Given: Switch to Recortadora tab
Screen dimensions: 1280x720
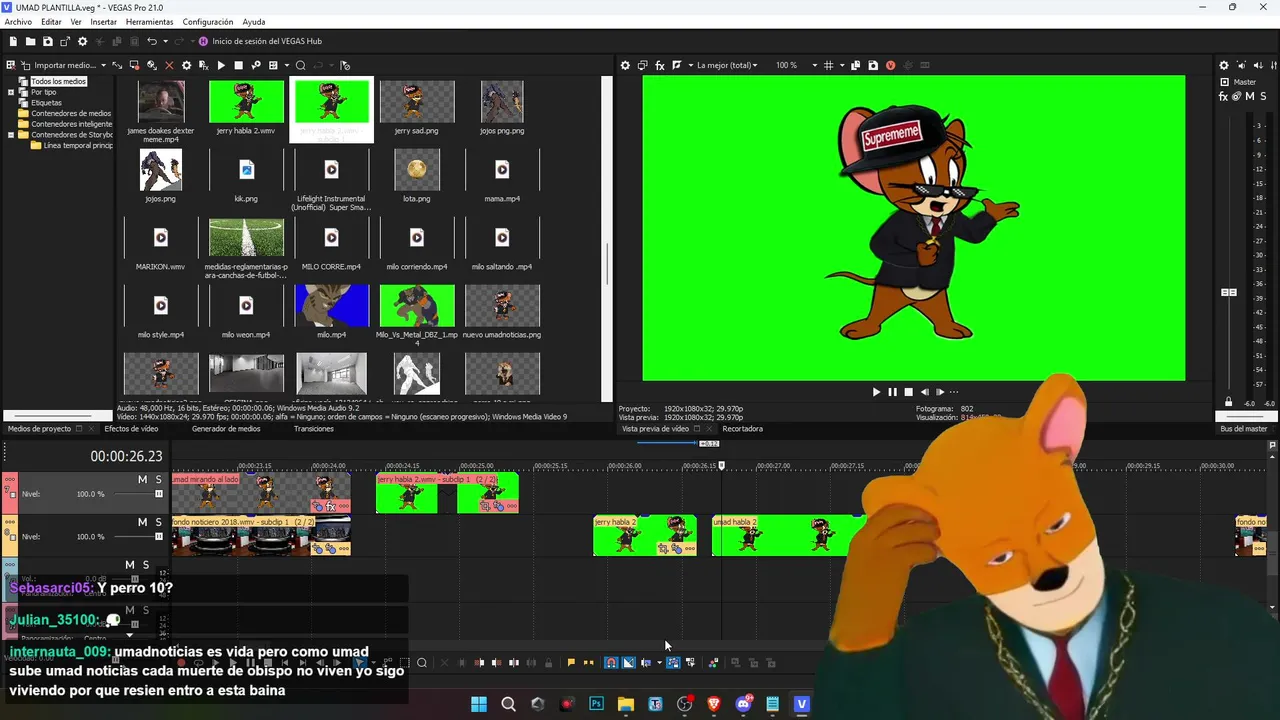Looking at the screenshot, I should coord(742,429).
